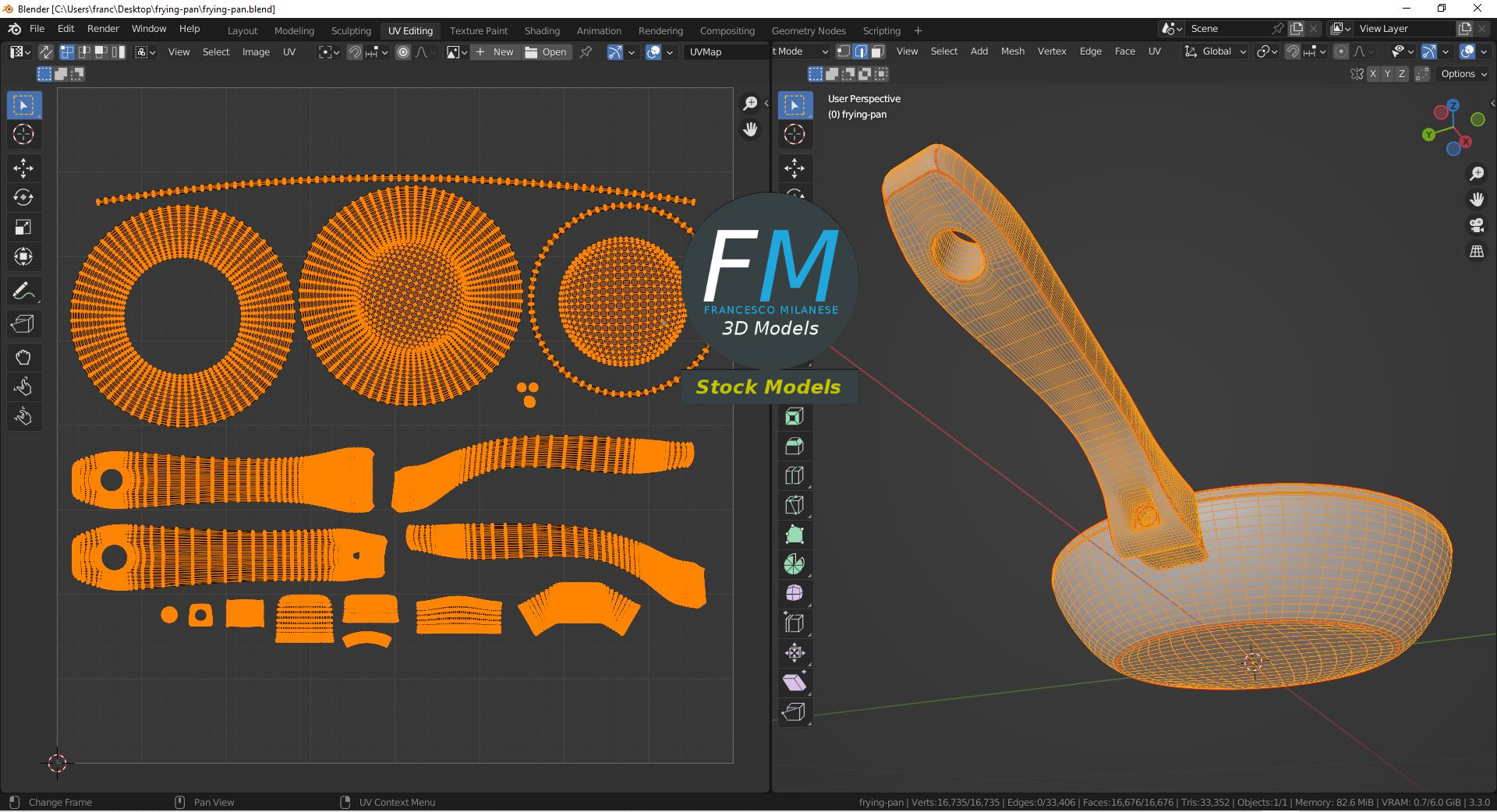The image size is (1497, 812).
Task: Select the Scale tool in UV editor
Action: [x=23, y=227]
